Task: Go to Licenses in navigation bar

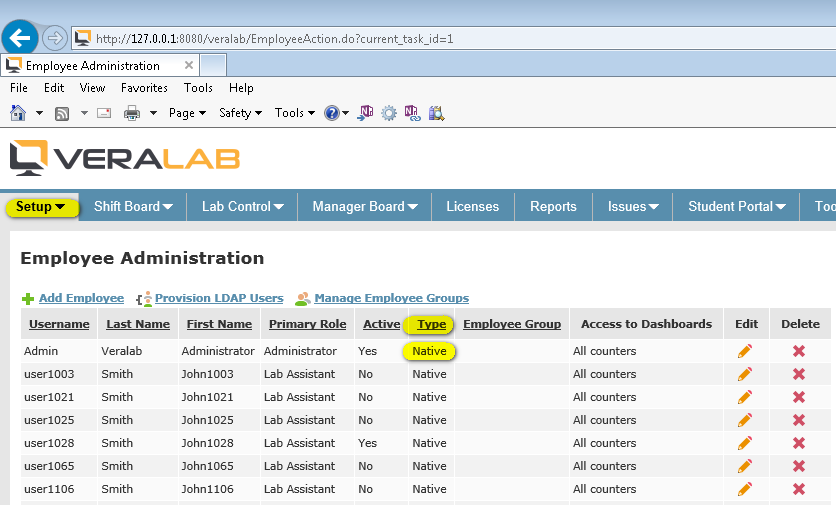Action: point(472,206)
